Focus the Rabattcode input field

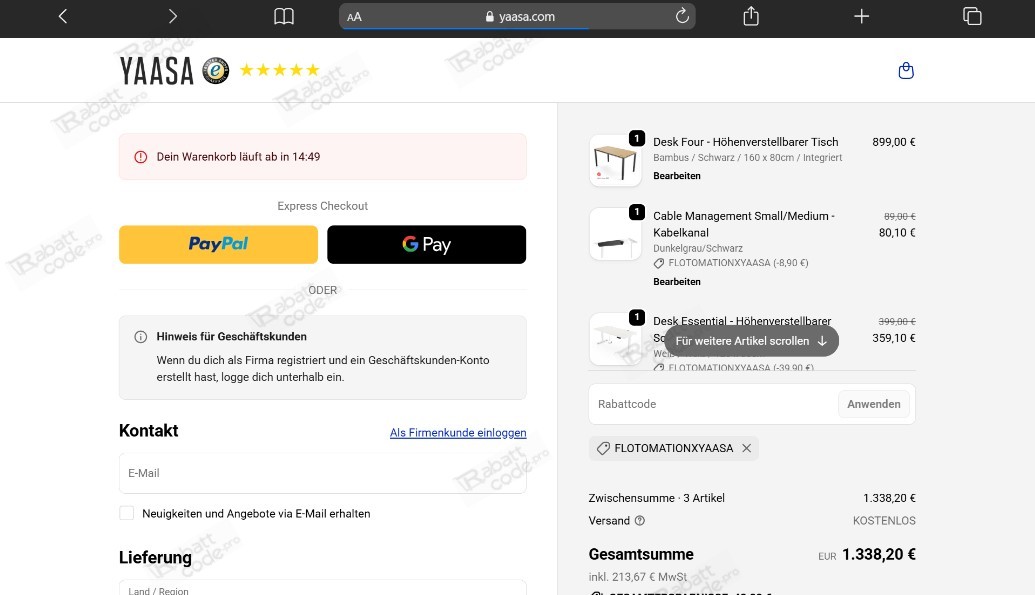pyautogui.click(x=713, y=404)
